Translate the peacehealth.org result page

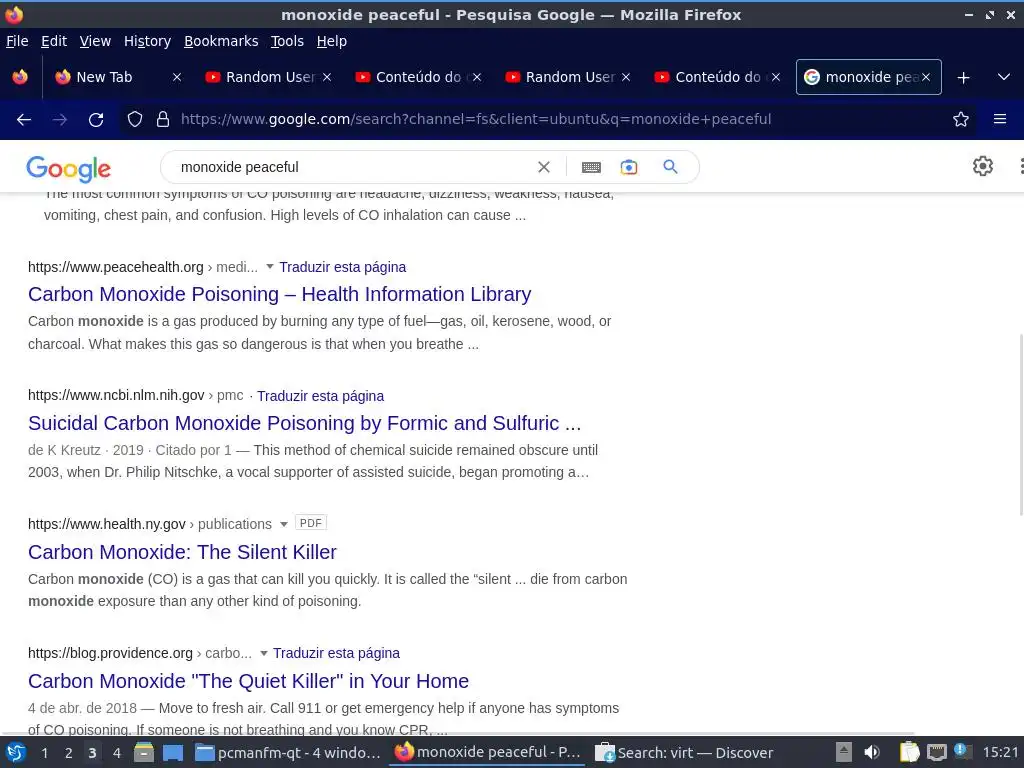(343, 267)
